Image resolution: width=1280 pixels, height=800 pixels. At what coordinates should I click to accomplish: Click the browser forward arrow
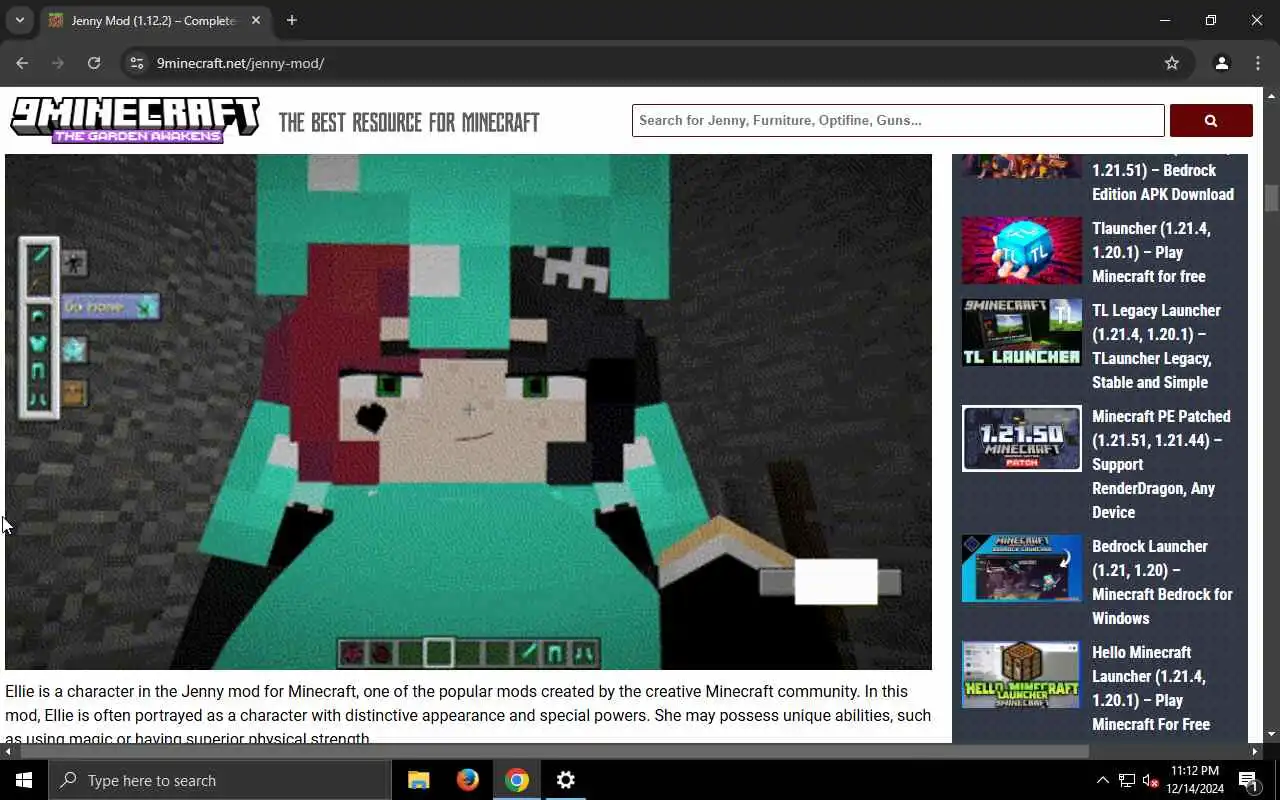(58, 63)
